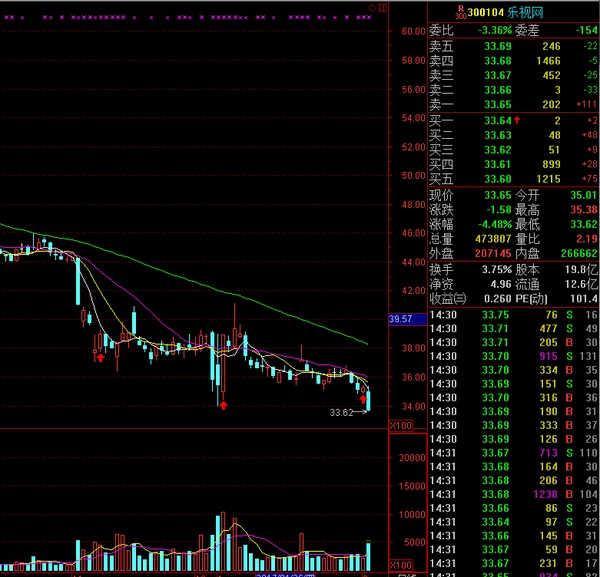Select the 14:31 trade with volume 1238
This screenshot has width=600, height=577.
[513, 494]
